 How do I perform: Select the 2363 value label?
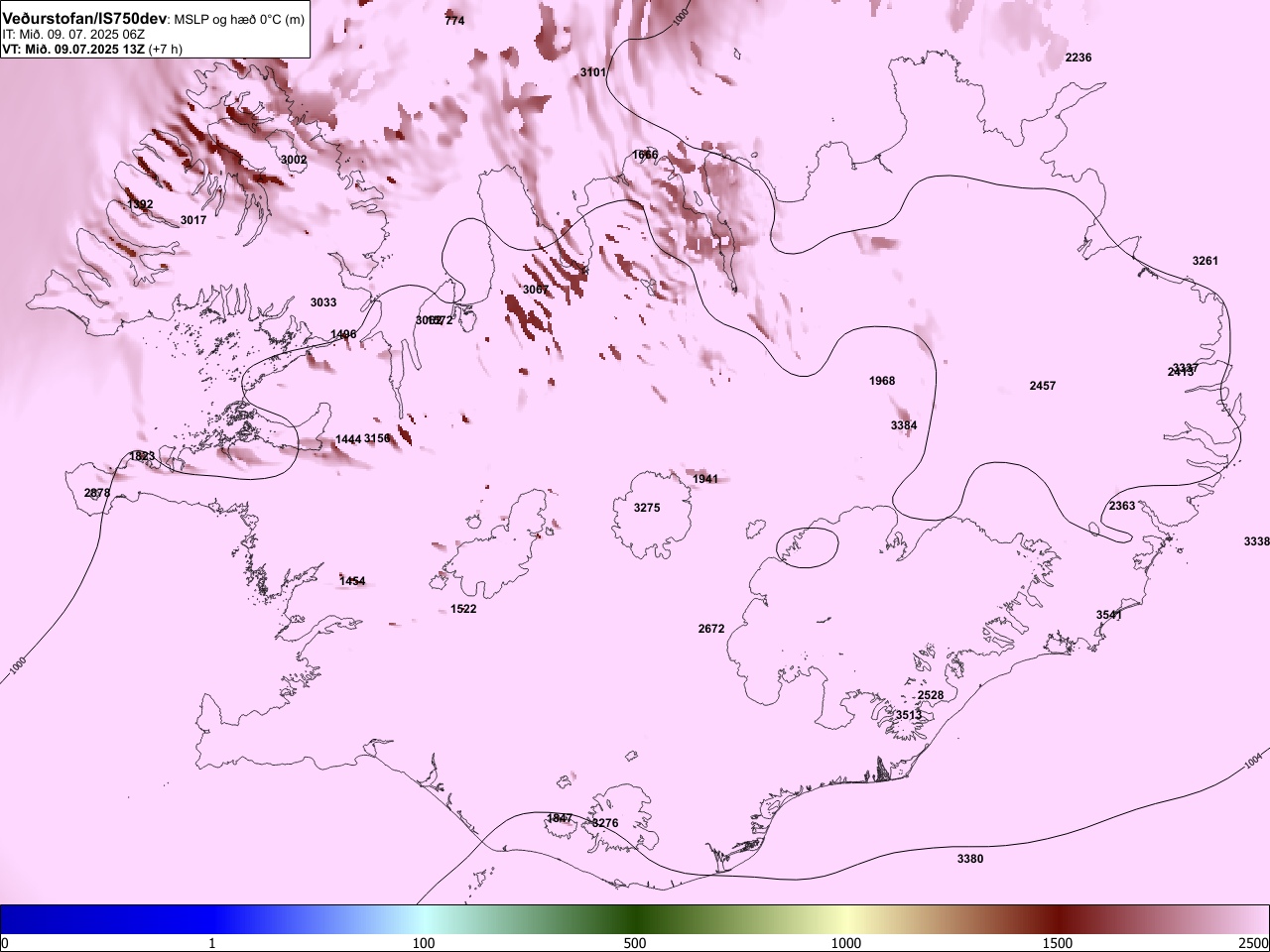[1122, 506]
